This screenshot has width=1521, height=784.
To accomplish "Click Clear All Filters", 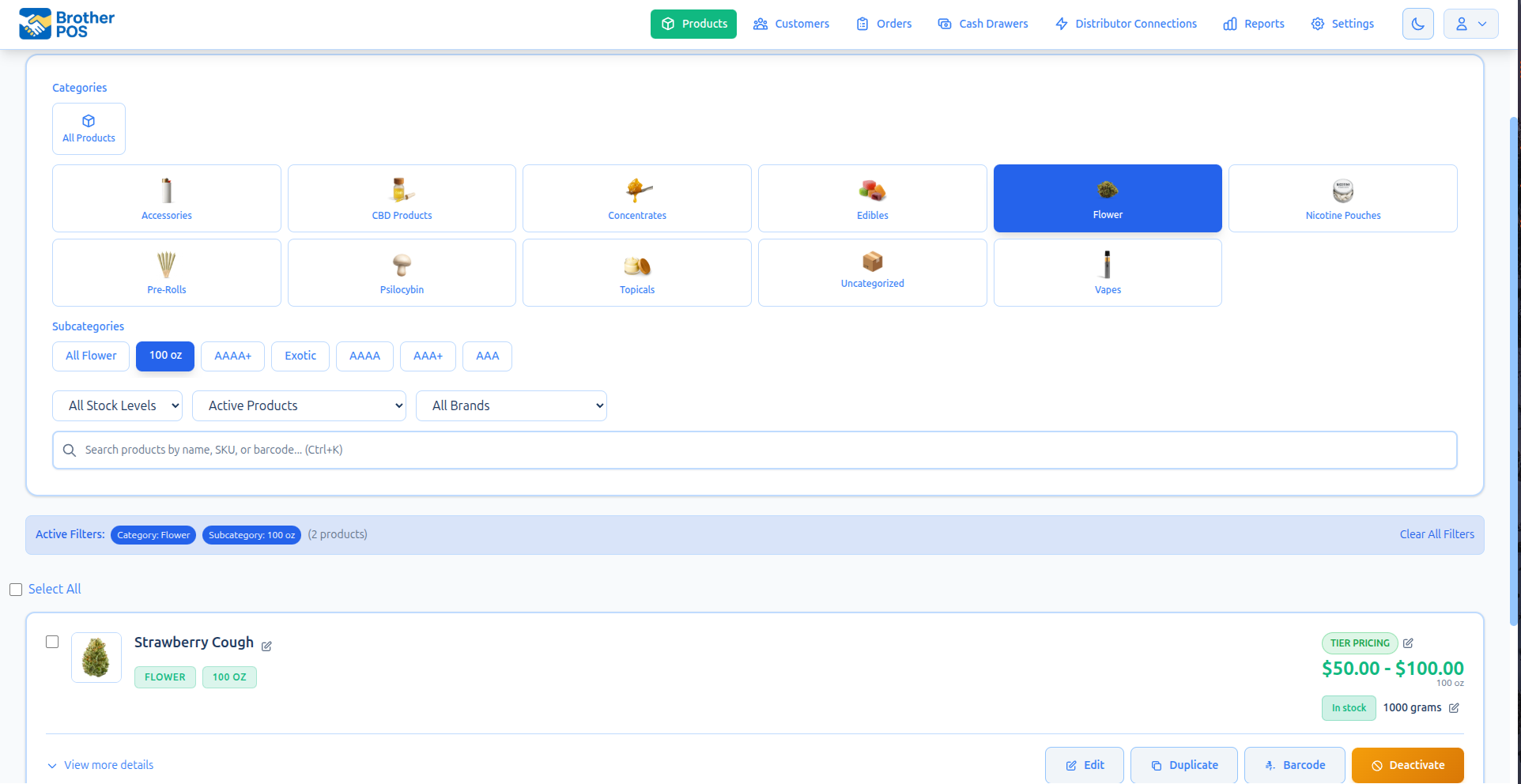I will tap(1436, 533).
